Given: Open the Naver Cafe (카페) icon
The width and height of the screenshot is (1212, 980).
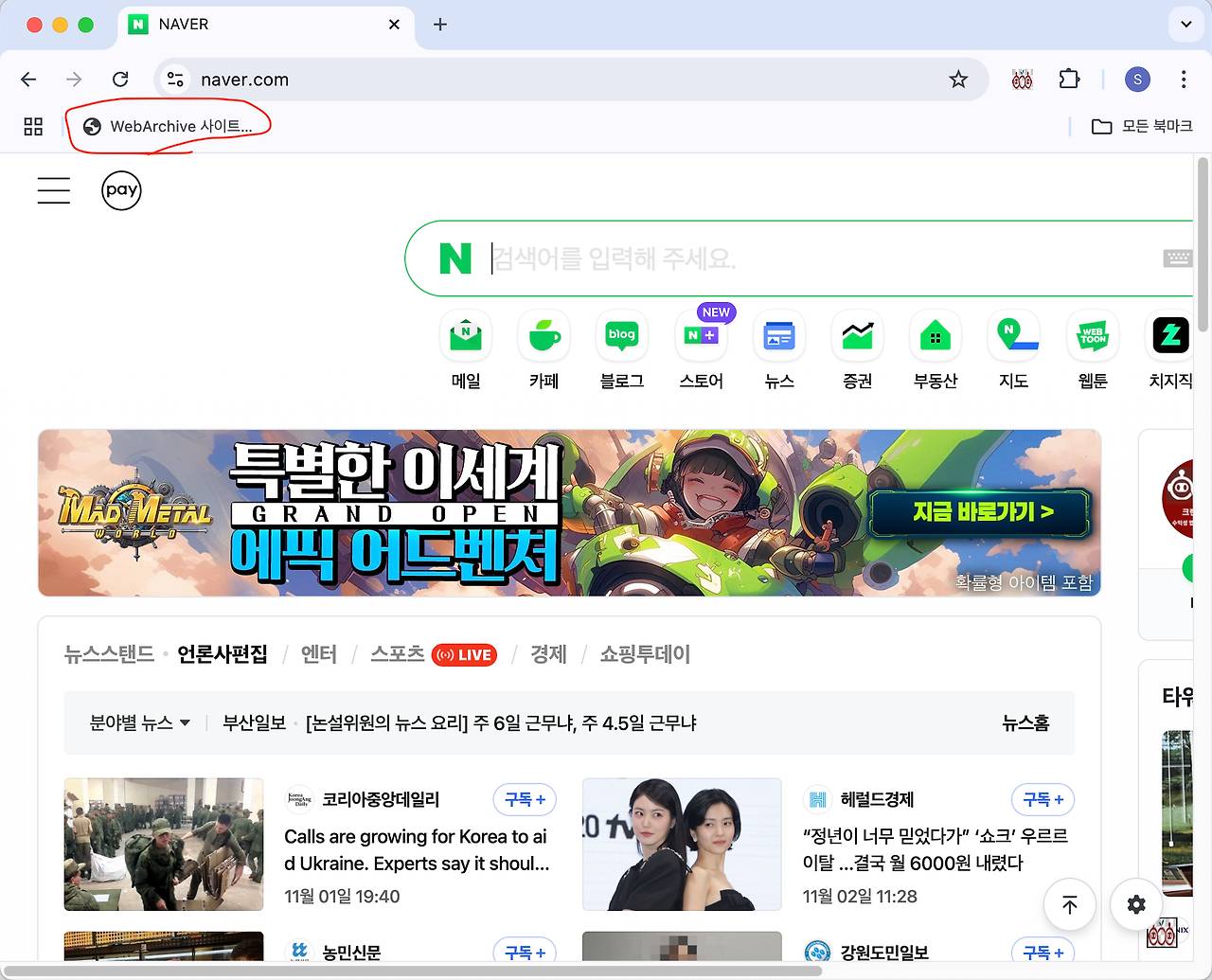Looking at the screenshot, I should click(x=544, y=336).
